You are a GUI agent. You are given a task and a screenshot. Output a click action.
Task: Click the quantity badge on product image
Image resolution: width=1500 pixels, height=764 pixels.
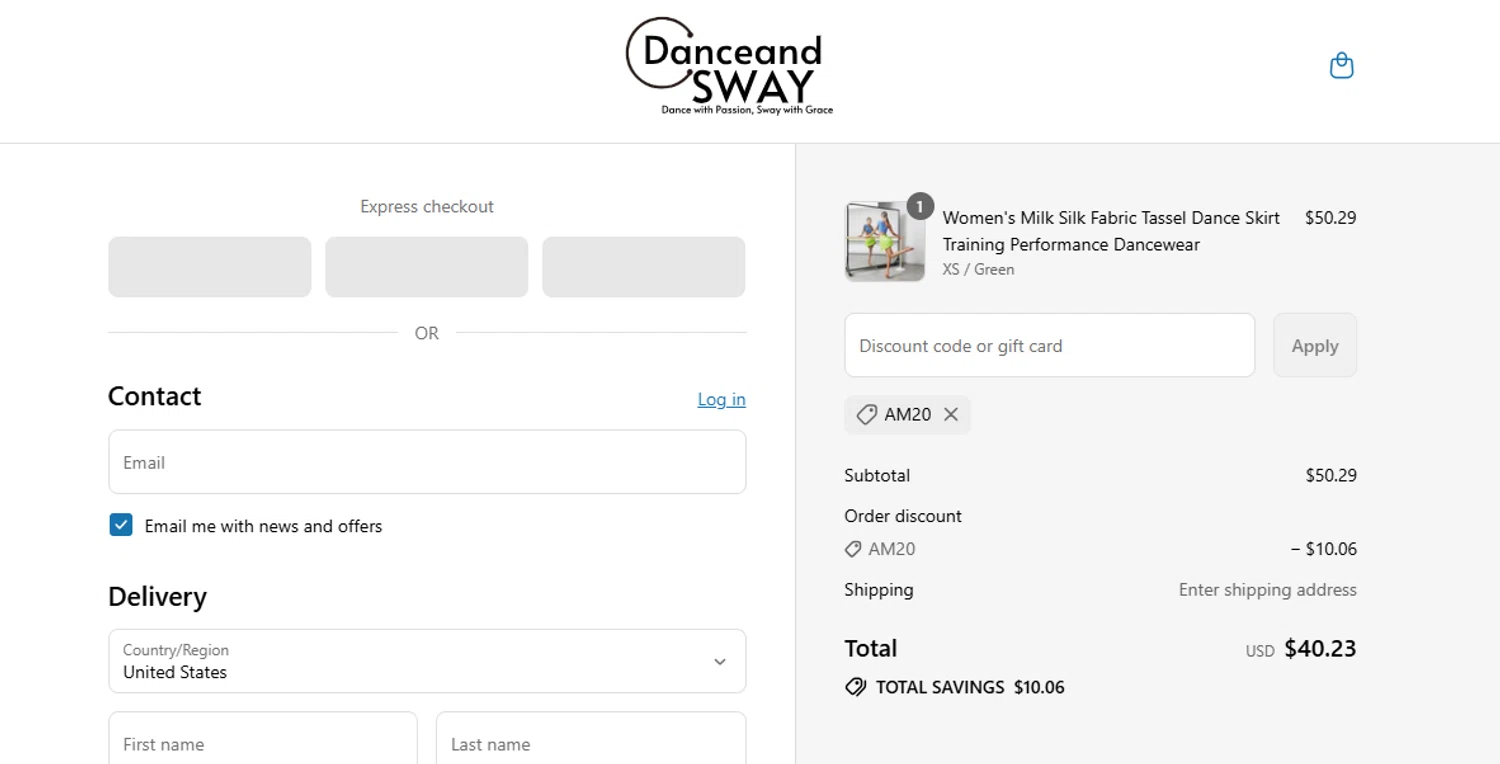[x=920, y=206]
